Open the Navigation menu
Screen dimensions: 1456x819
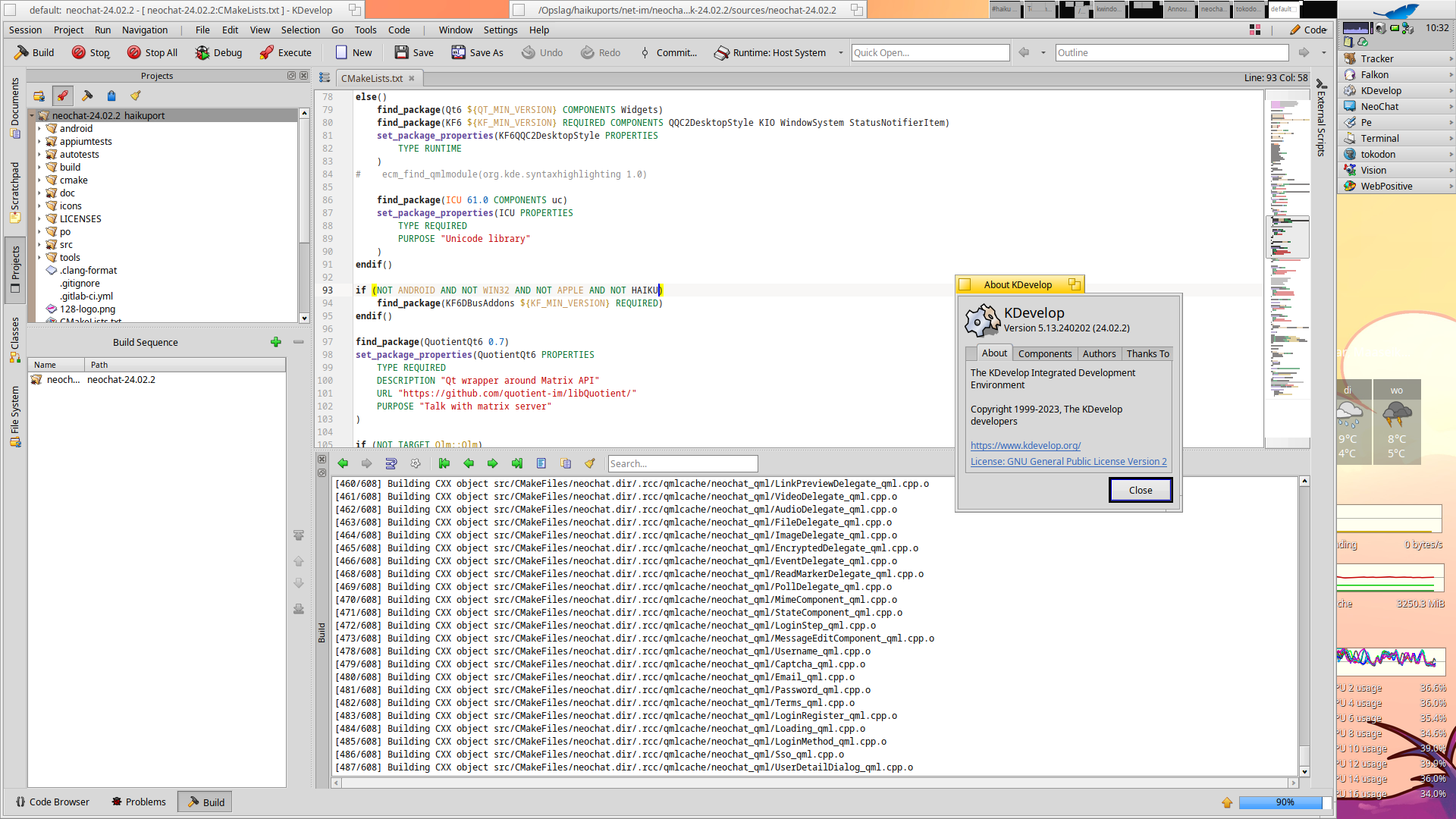tap(144, 30)
